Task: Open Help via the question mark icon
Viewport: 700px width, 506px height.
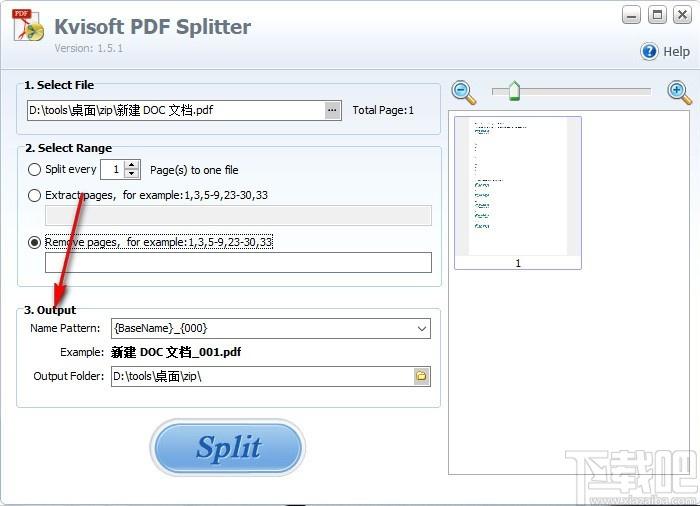Action: (649, 52)
